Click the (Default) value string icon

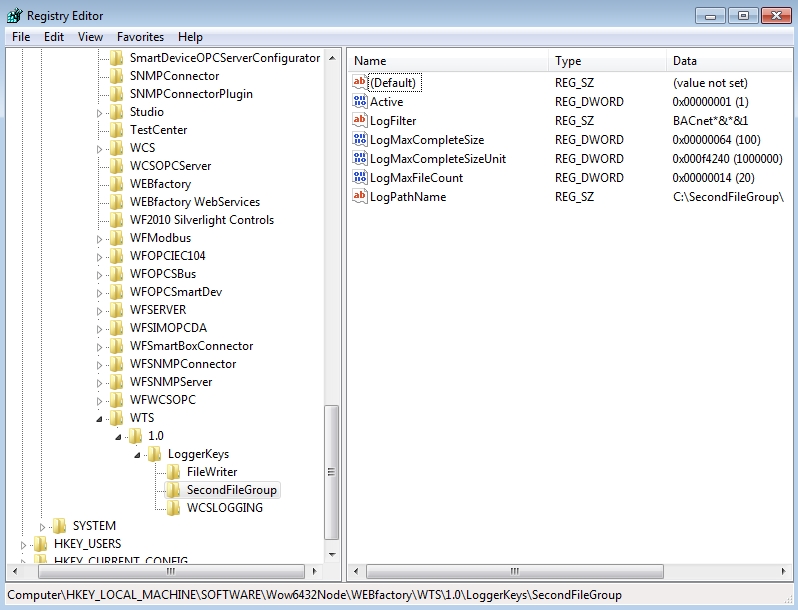360,82
